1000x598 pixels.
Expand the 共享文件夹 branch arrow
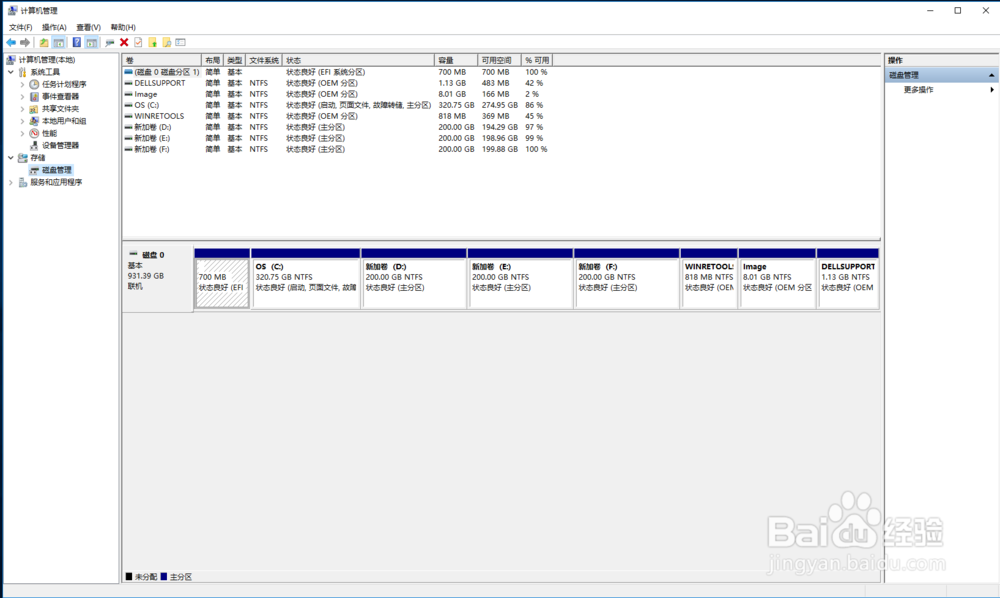(x=22, y=109)
